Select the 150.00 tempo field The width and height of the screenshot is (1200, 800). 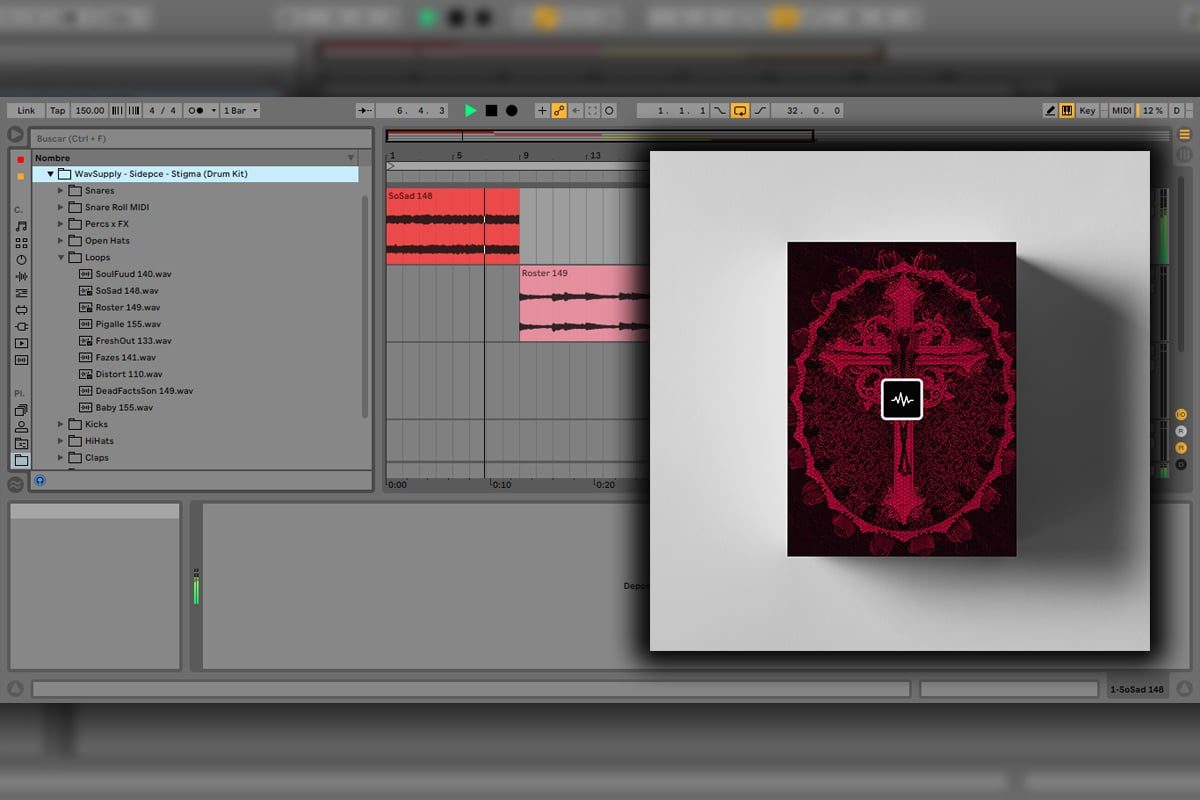click(90, 110)
